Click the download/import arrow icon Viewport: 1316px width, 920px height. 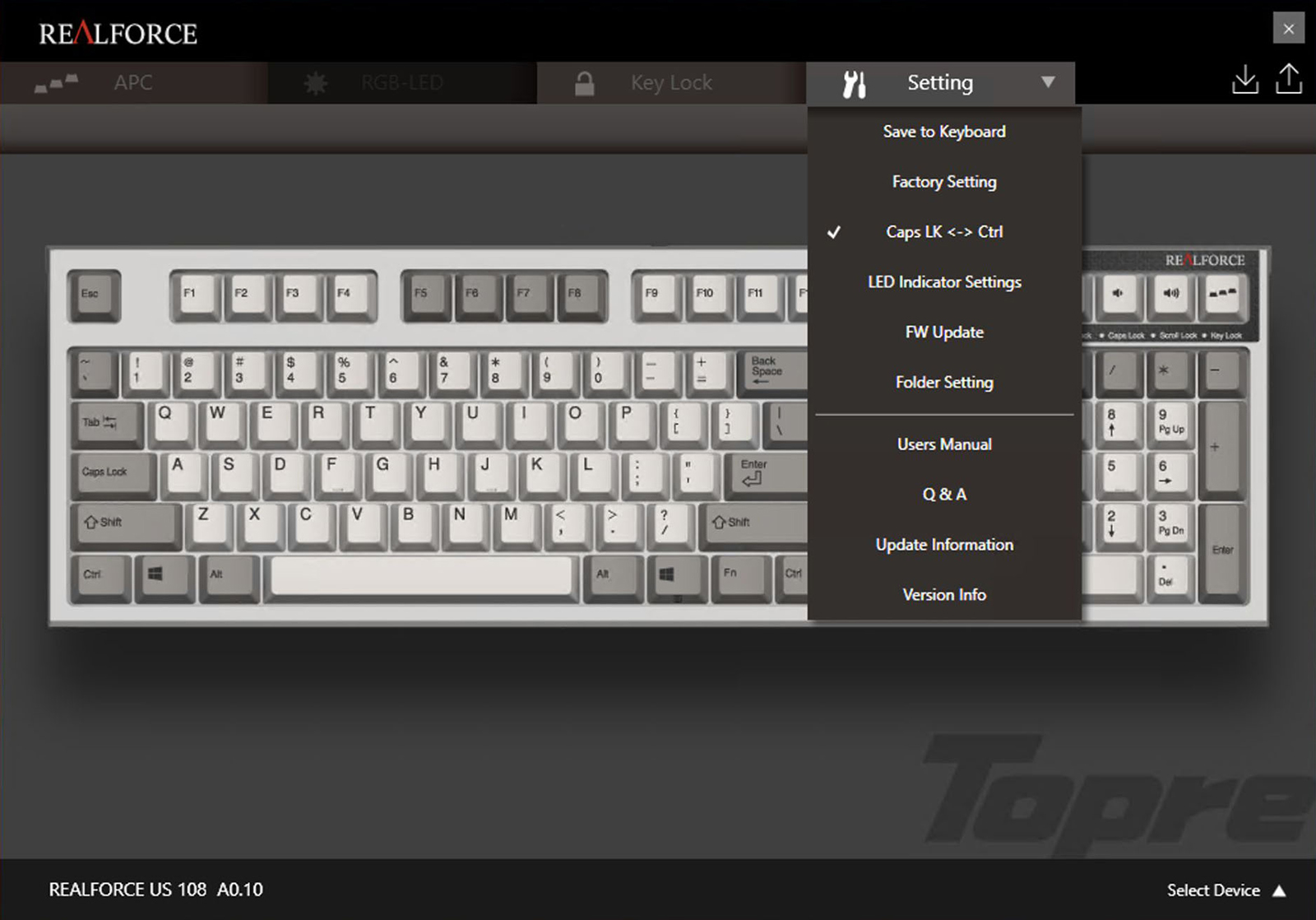pyautogui.click(x=1245, y=80)
